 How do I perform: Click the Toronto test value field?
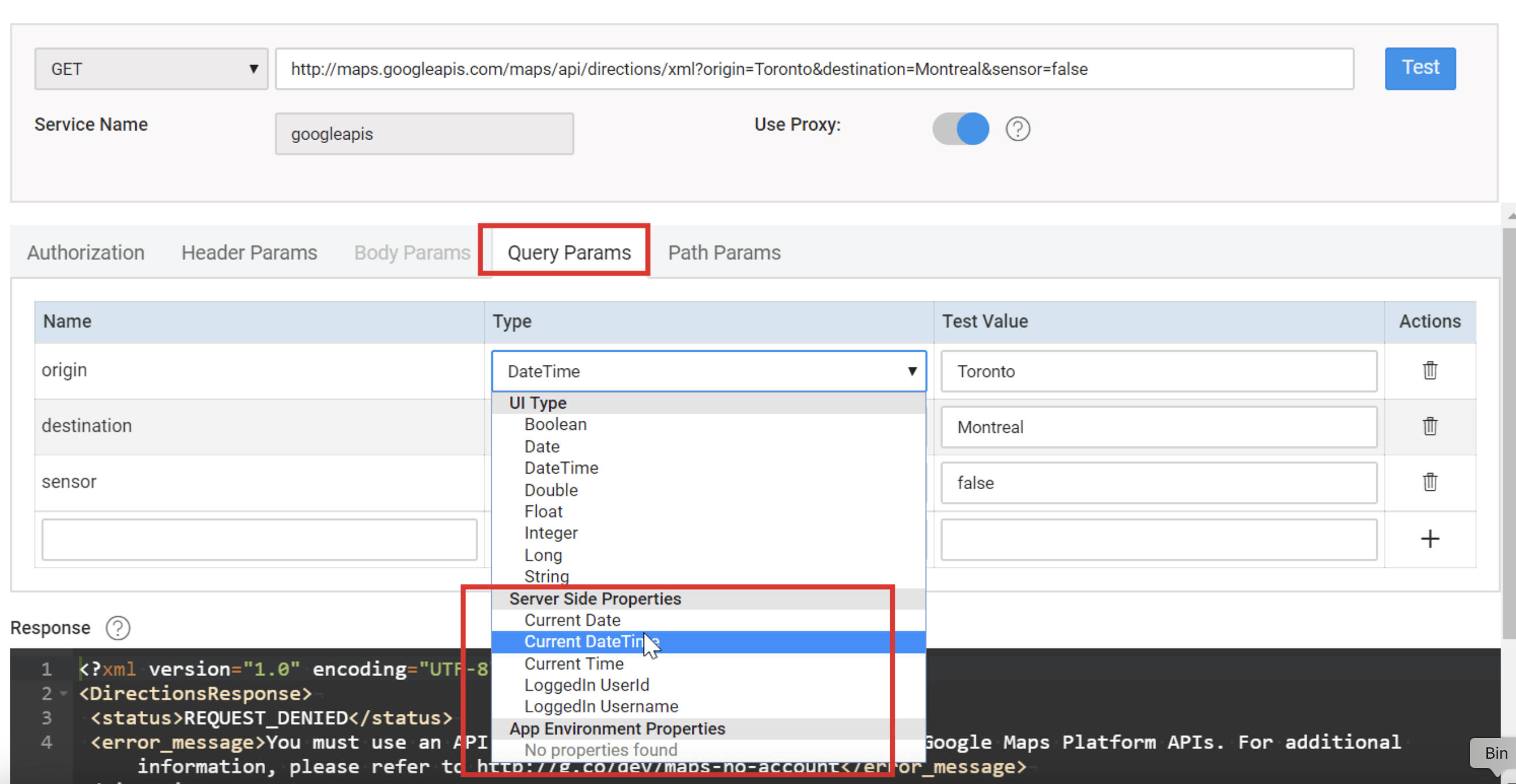coord(1158,371)
